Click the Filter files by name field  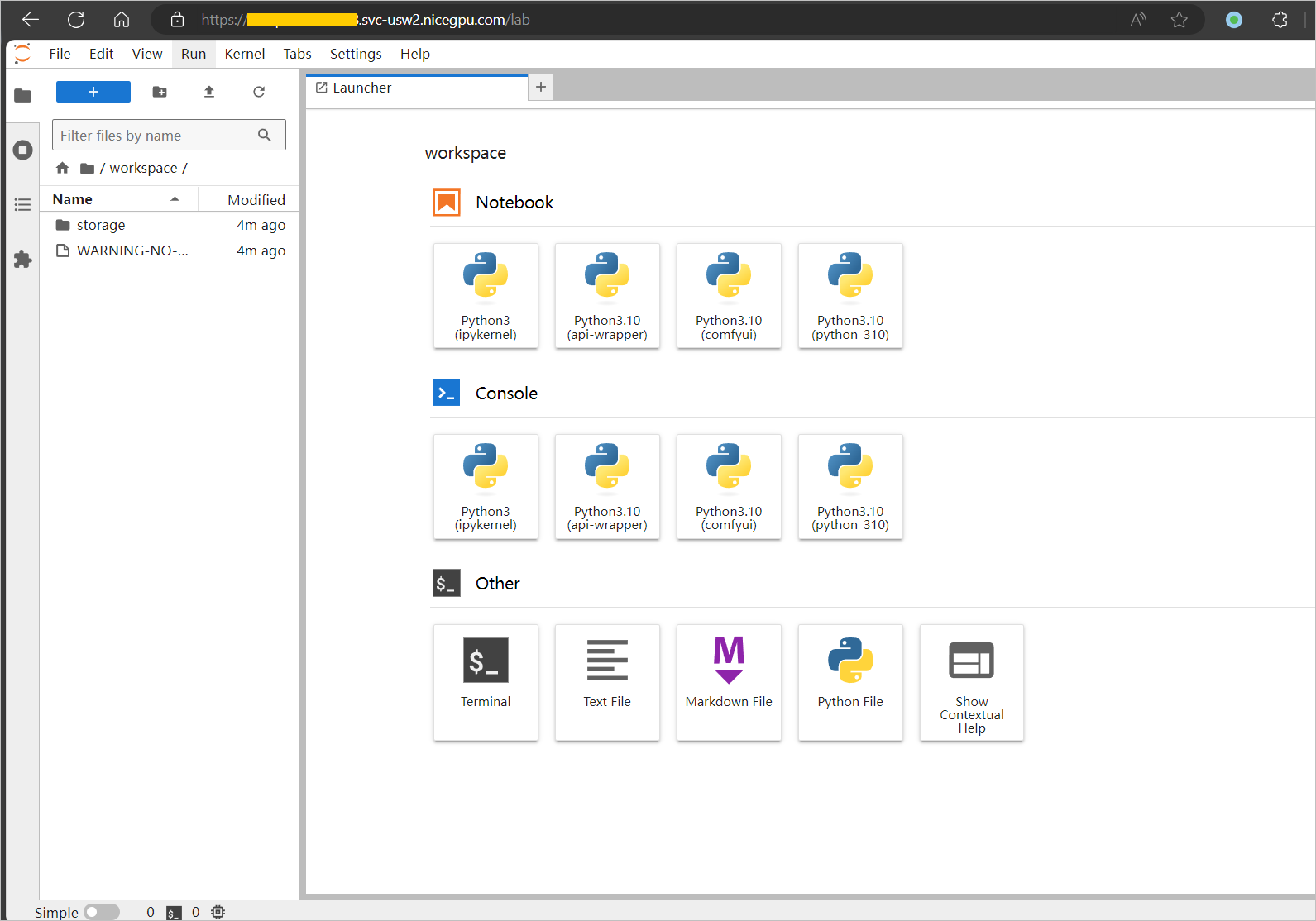pyautogui.click(x=157, y=136)
